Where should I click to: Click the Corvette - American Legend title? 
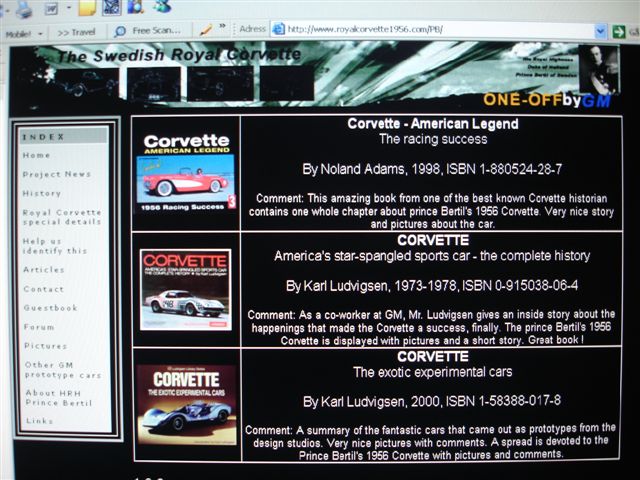coord(433,124)
